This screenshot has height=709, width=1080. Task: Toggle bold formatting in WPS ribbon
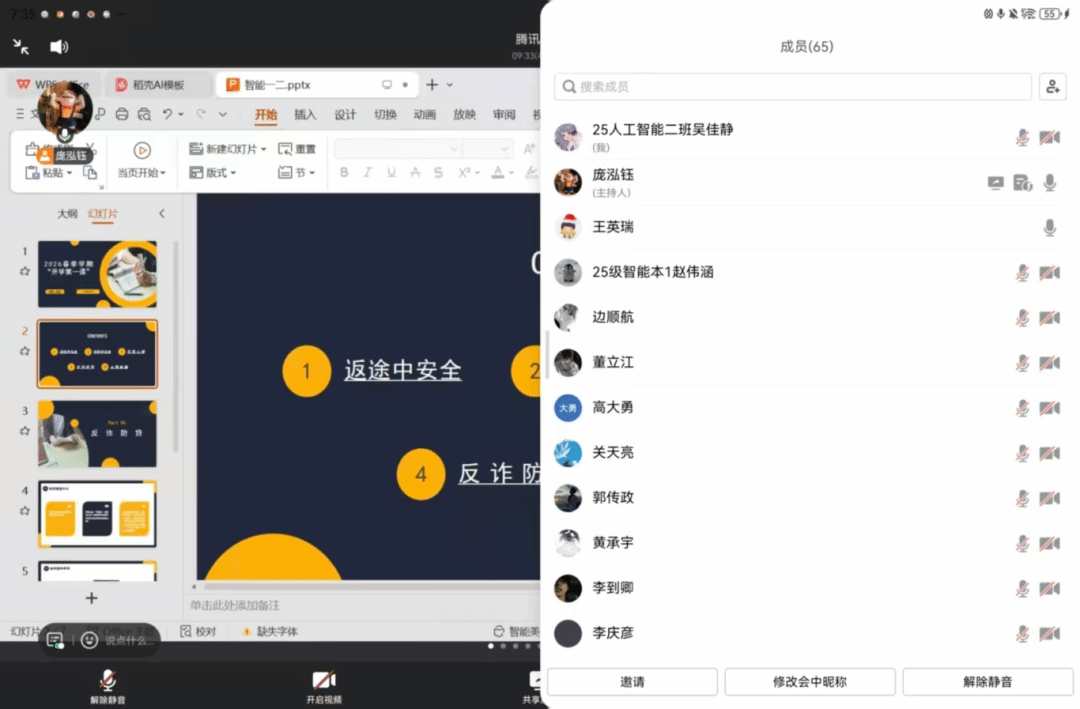coord(344,173)
